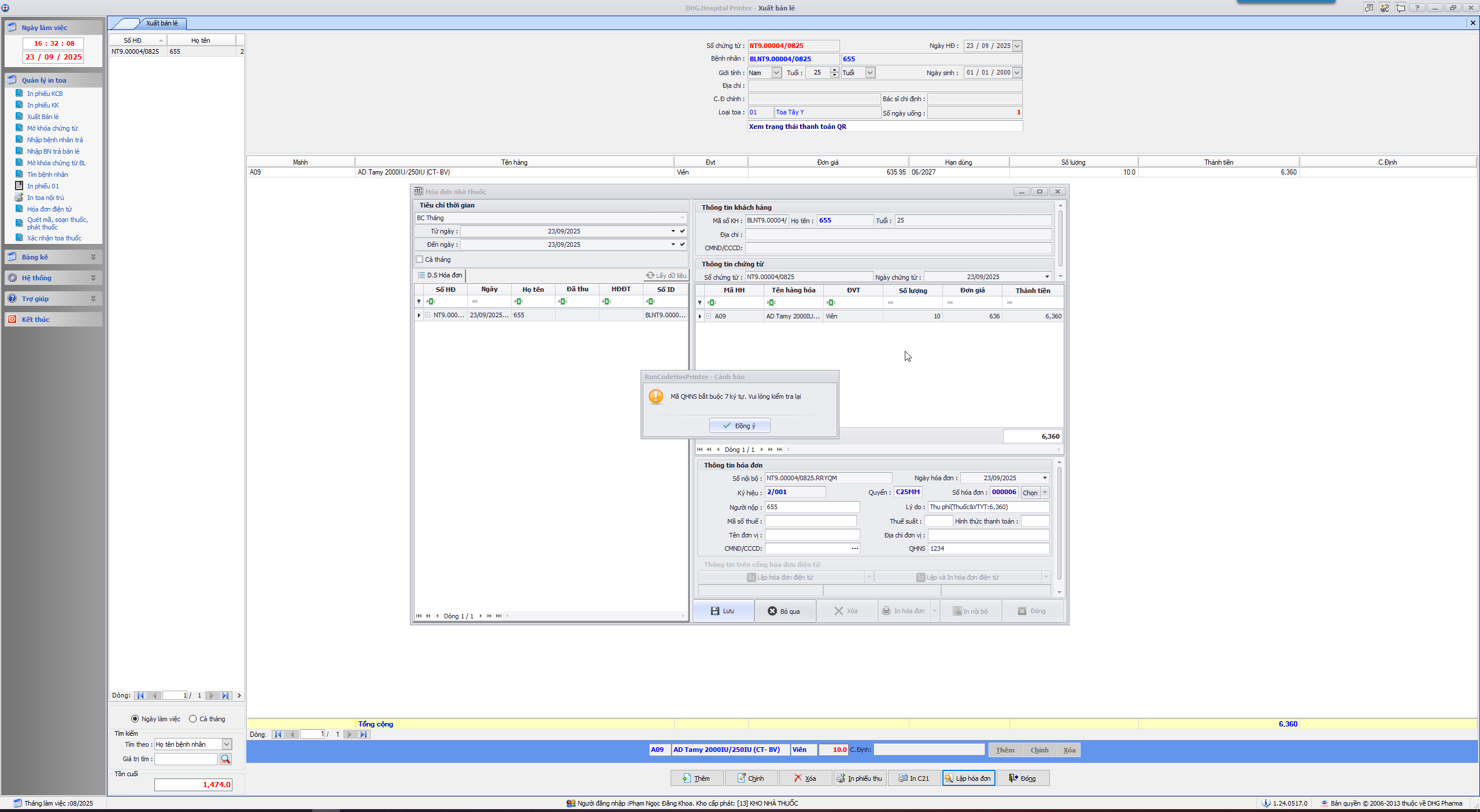1480x812 pixels.
Task: Click the Trợ giúp help icon
Action: click(12, 298)
